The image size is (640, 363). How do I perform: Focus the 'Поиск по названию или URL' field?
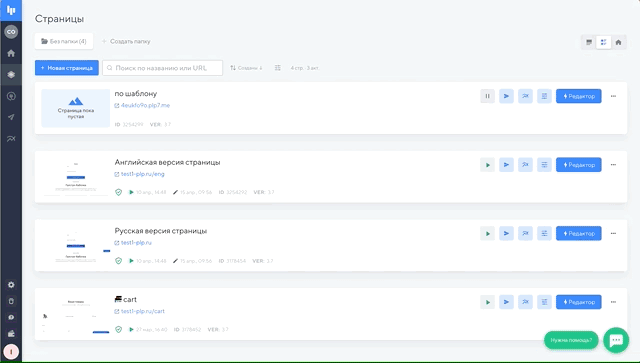point(162,68)
